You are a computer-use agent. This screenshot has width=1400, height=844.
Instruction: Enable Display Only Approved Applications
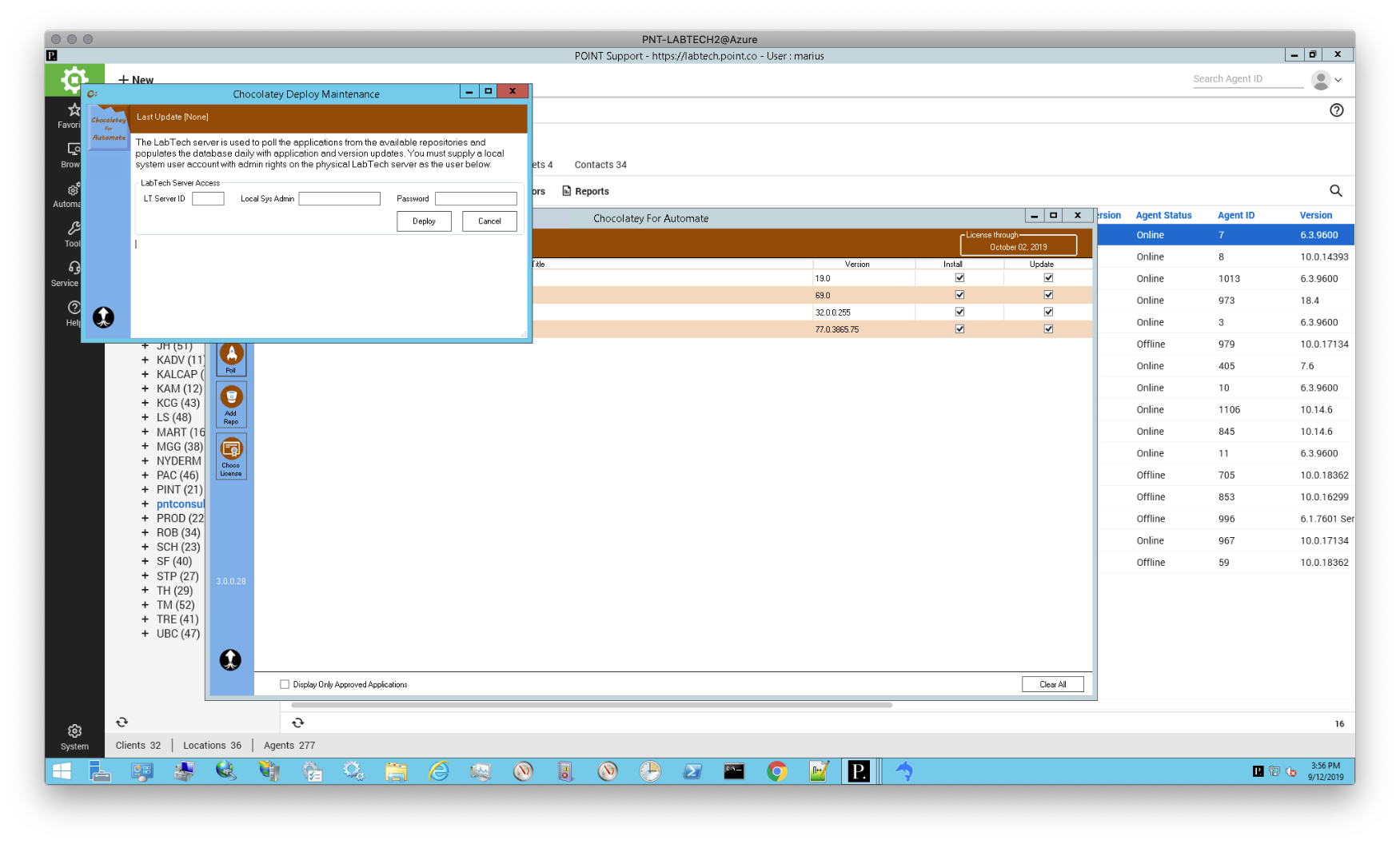coord(285,684)
